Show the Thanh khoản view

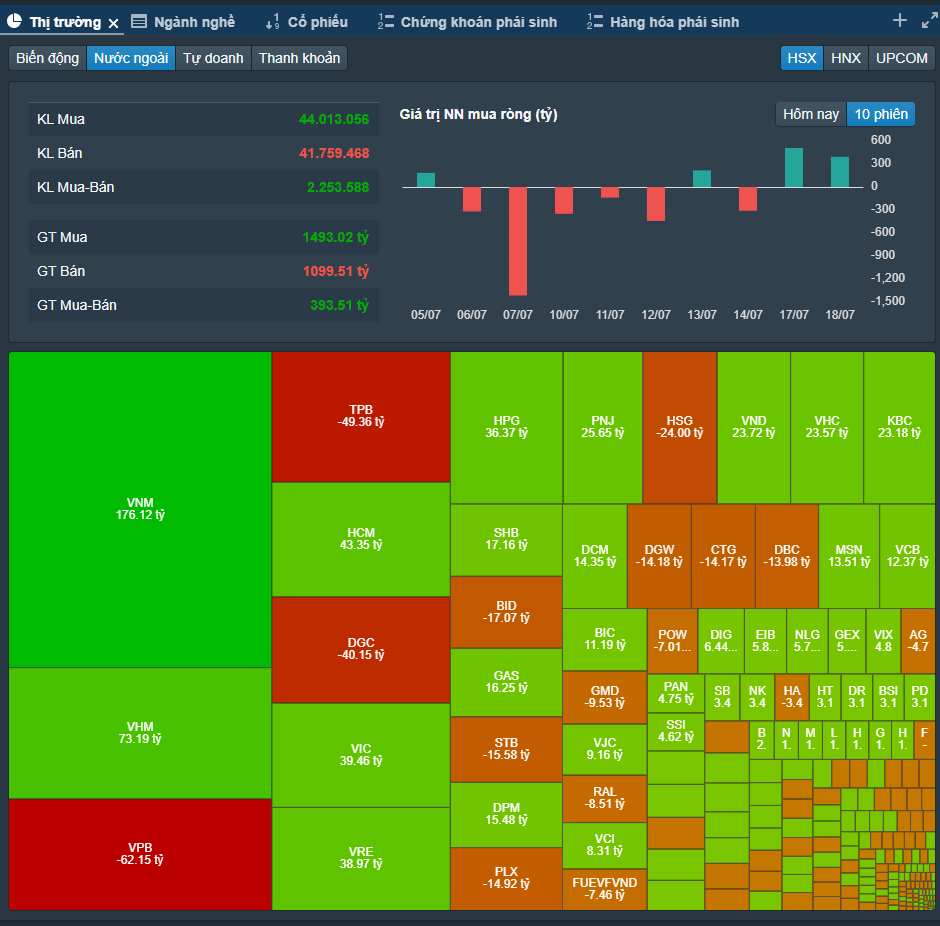pyautogui.click(x=299, y=58)
